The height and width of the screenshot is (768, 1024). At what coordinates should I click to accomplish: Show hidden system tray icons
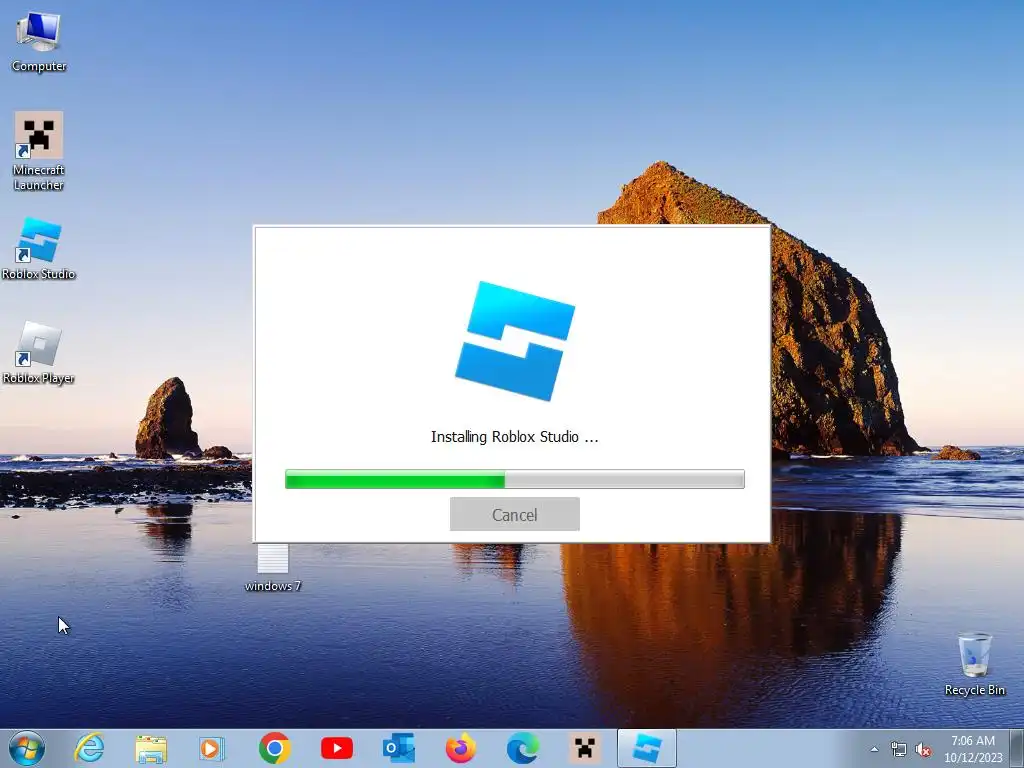[x=874, y=750]
